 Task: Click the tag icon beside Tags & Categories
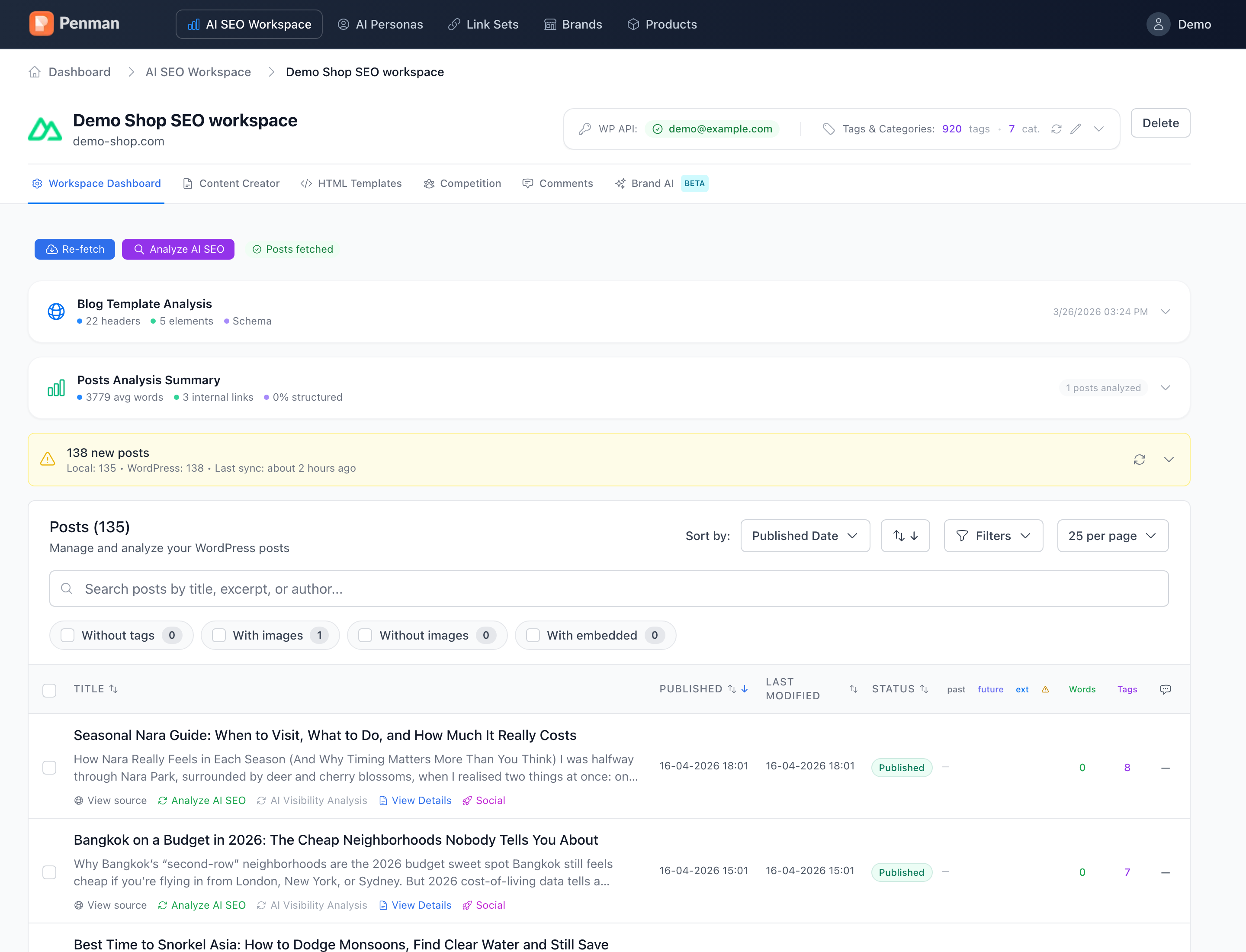(829, 129)
